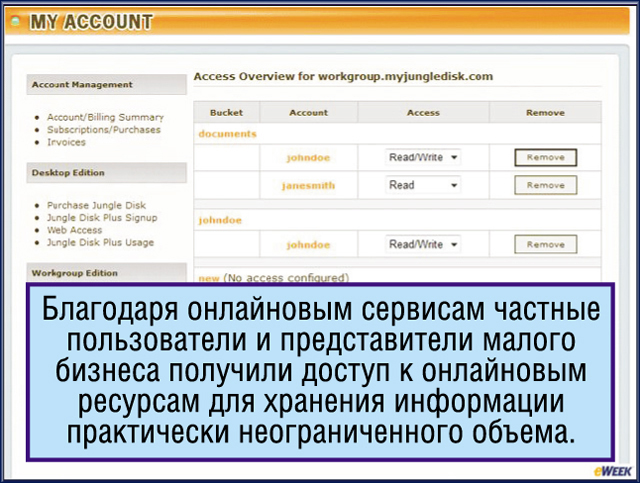Remove johndoe from the documents bucket
The width and height of the screenshot is (640, 483).
(x=546, y=158)
